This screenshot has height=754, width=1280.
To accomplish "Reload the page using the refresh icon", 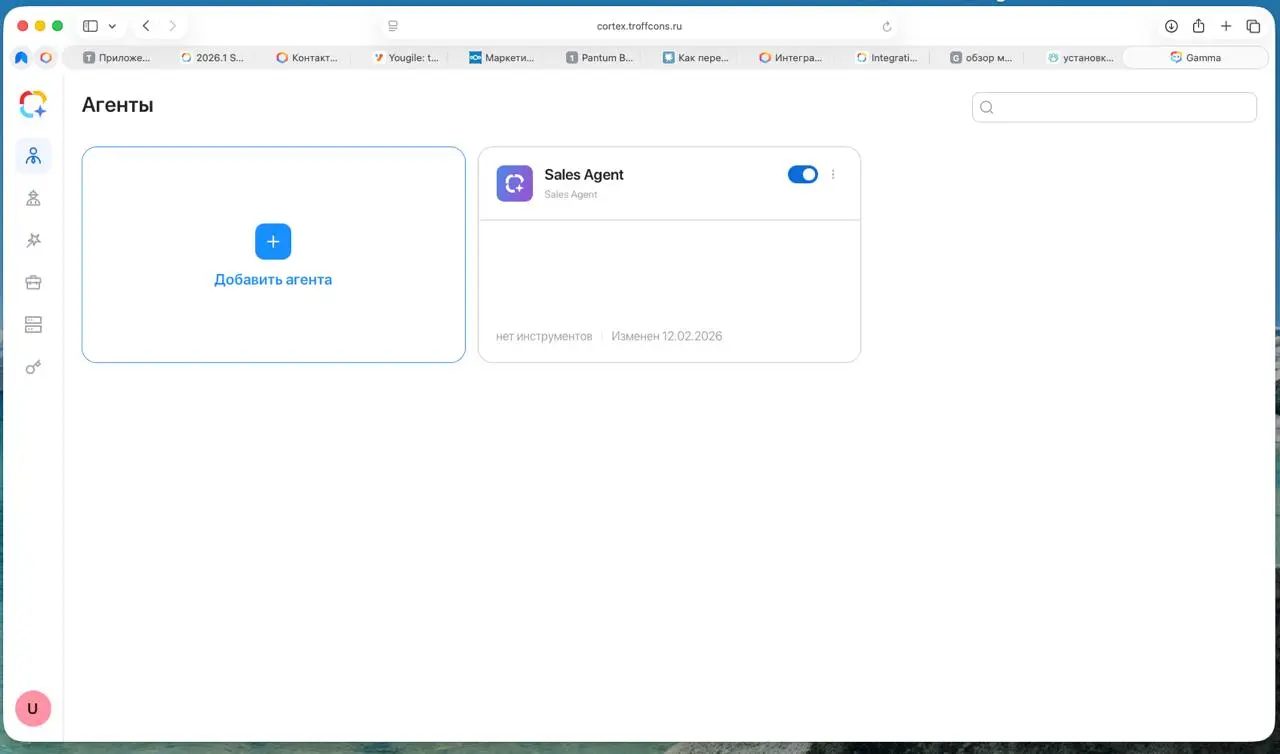I will pos(887,27).
